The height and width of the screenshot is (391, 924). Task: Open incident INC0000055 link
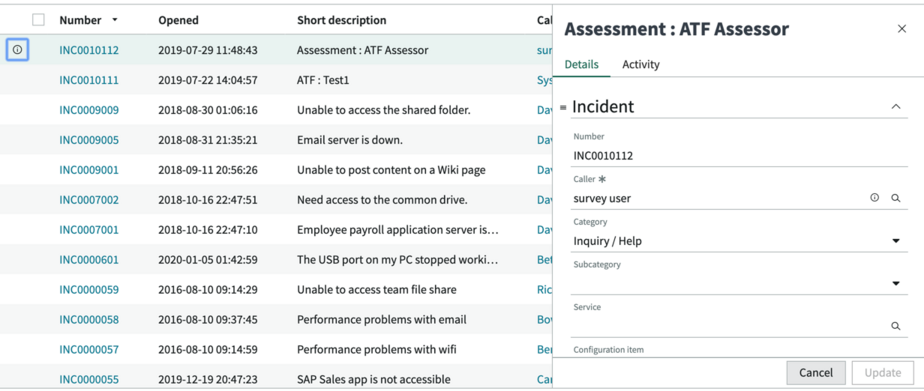(89, 380)
